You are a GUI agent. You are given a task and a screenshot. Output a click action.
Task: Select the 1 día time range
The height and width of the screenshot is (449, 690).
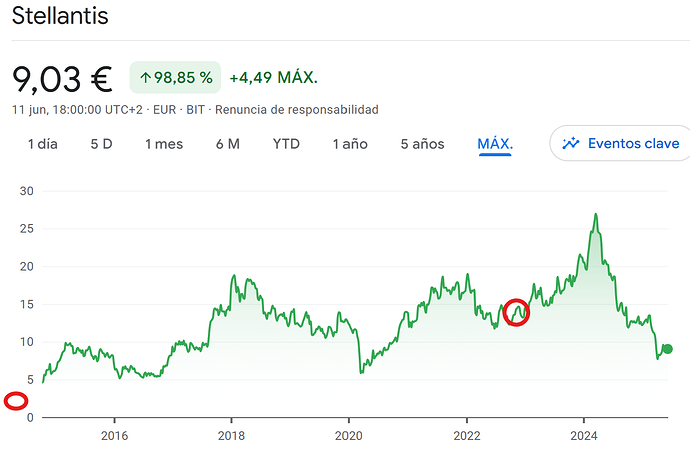click(x=43, y=144)
